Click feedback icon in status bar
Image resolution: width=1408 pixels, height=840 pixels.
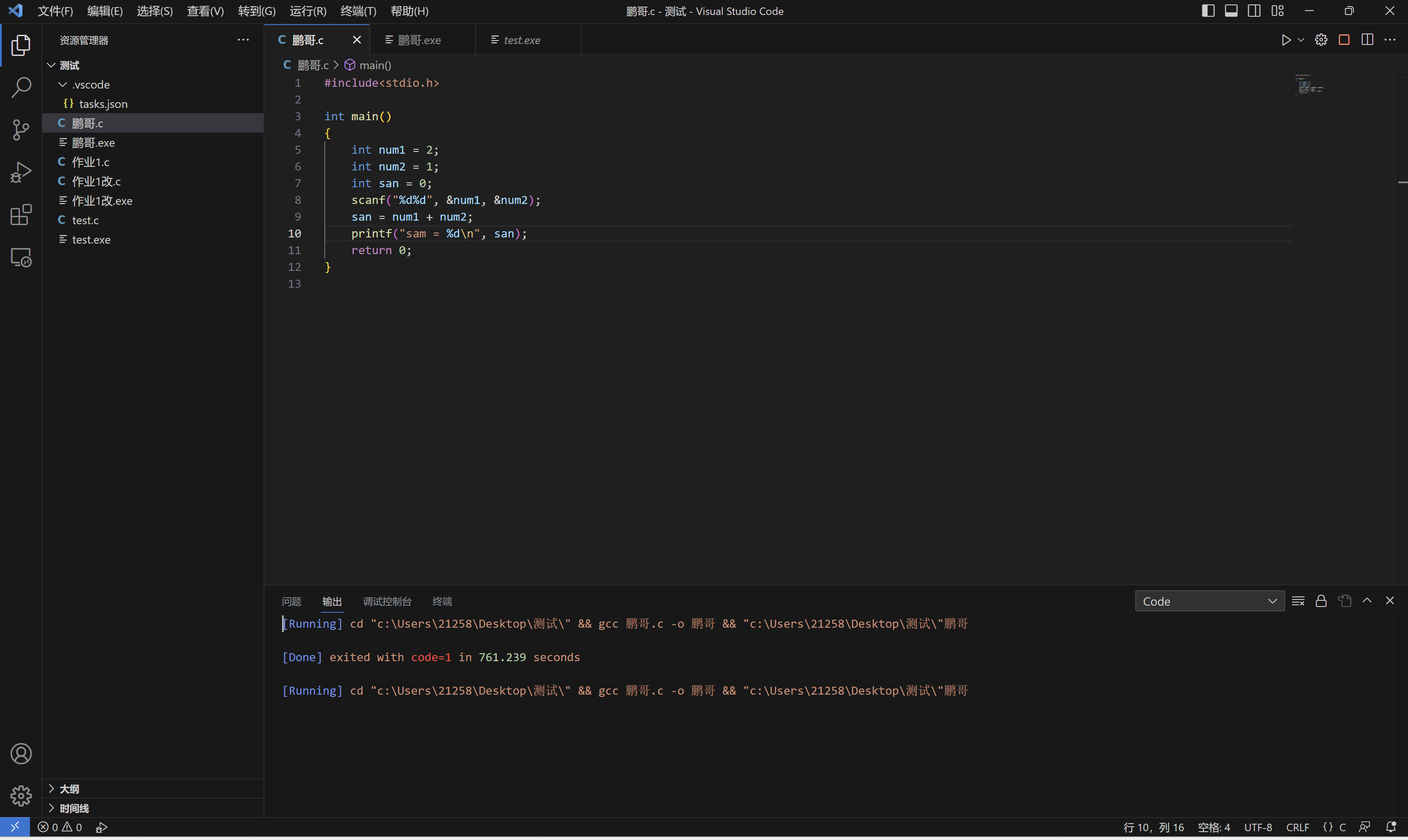[1365, 828]
